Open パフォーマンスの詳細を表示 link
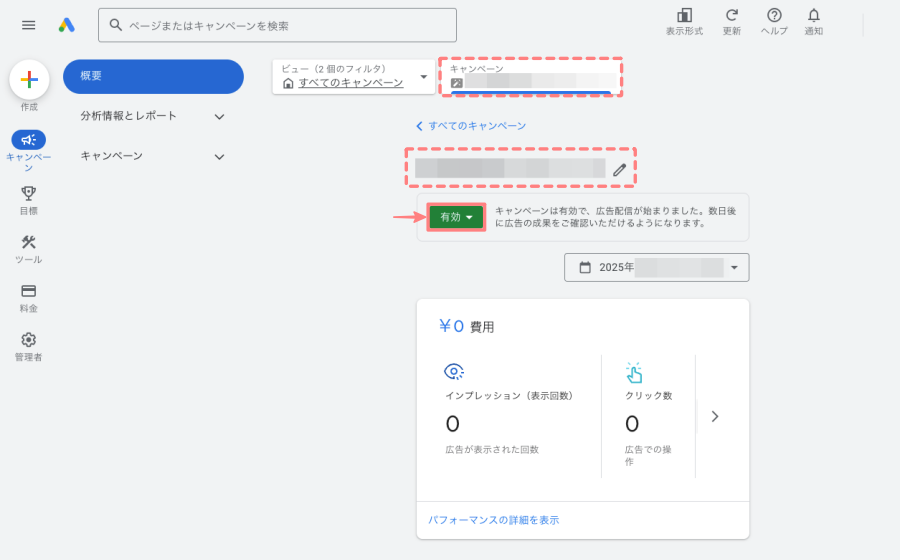 pos(494,520)
